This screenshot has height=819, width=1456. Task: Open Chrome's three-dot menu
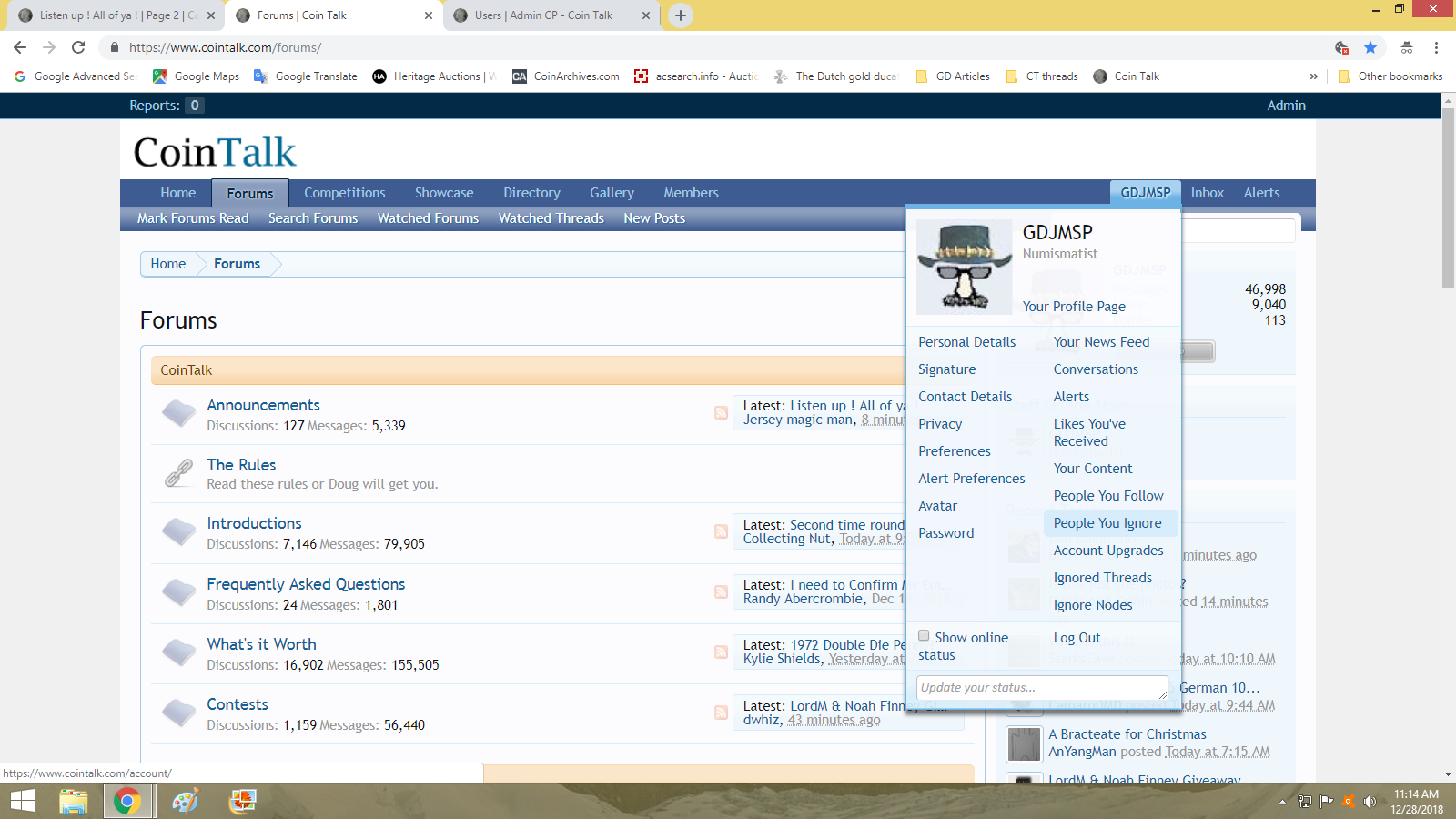[1436, 47]
